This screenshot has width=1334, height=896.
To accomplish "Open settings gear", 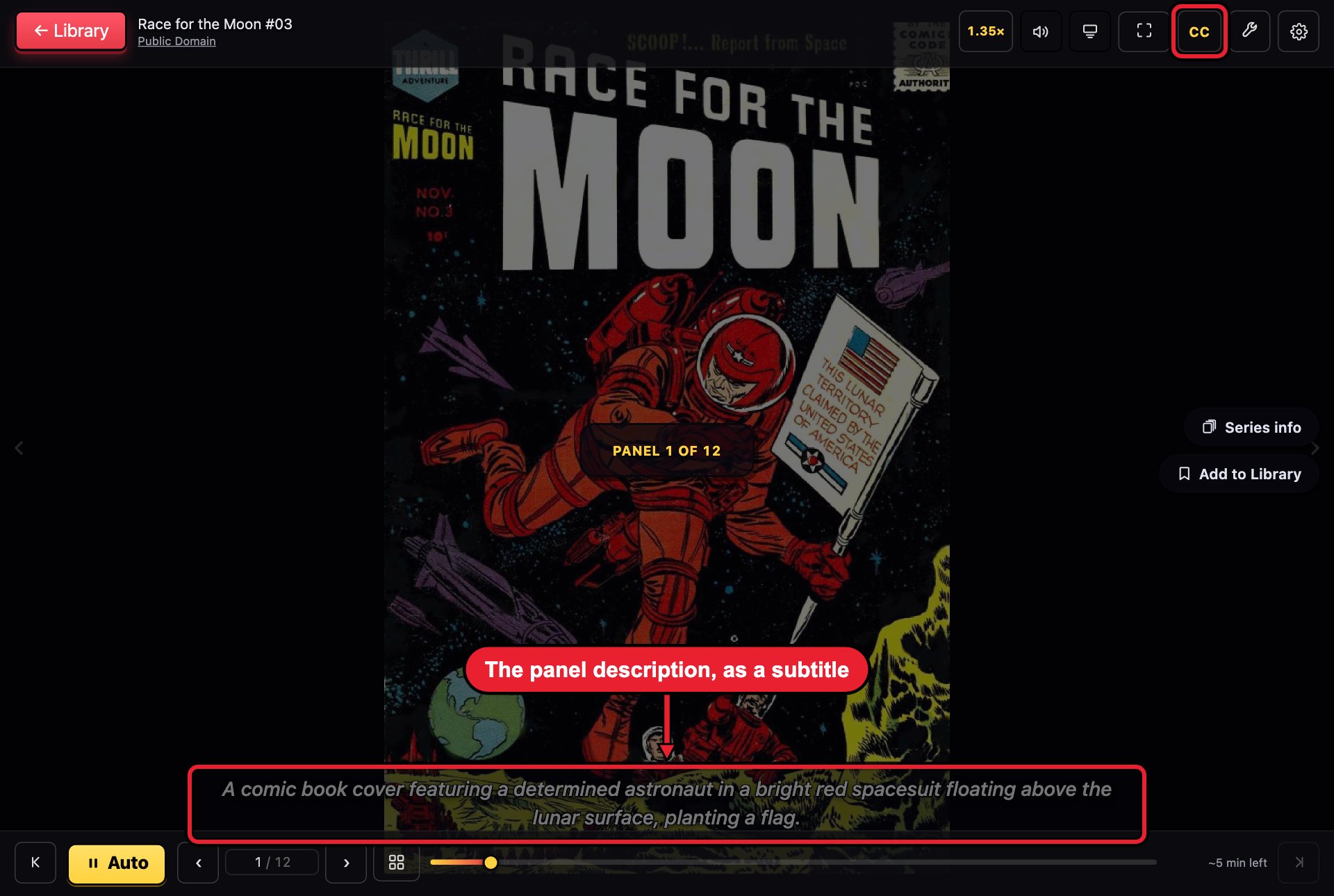I will tap(1299, 31).
